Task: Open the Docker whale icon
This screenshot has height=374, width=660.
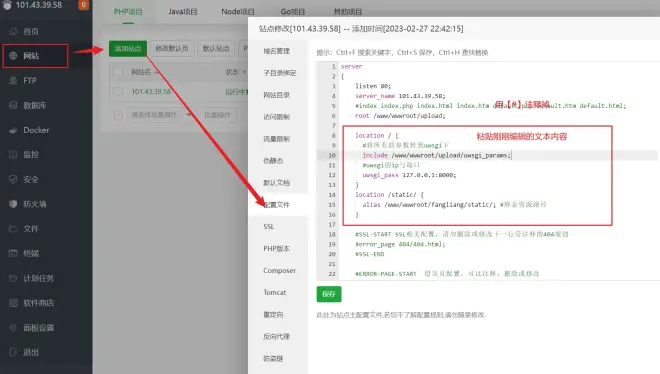Action: [13, 130]
